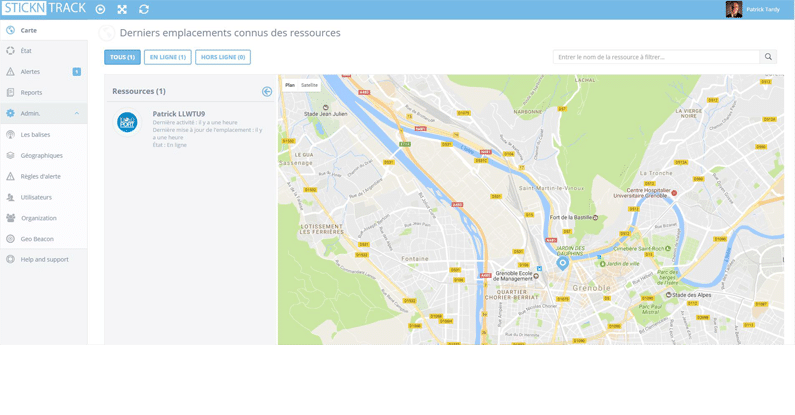Click the beacon icon beside Les balises
The width and height of the screenshot is (795, 415).
coord(10,134)
